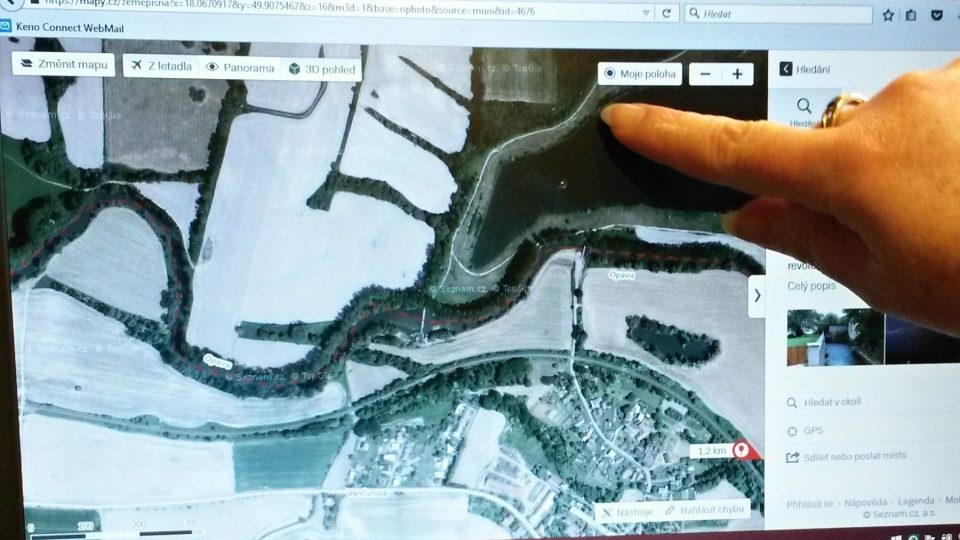Click the Hledat browser search field

[780, 15]
